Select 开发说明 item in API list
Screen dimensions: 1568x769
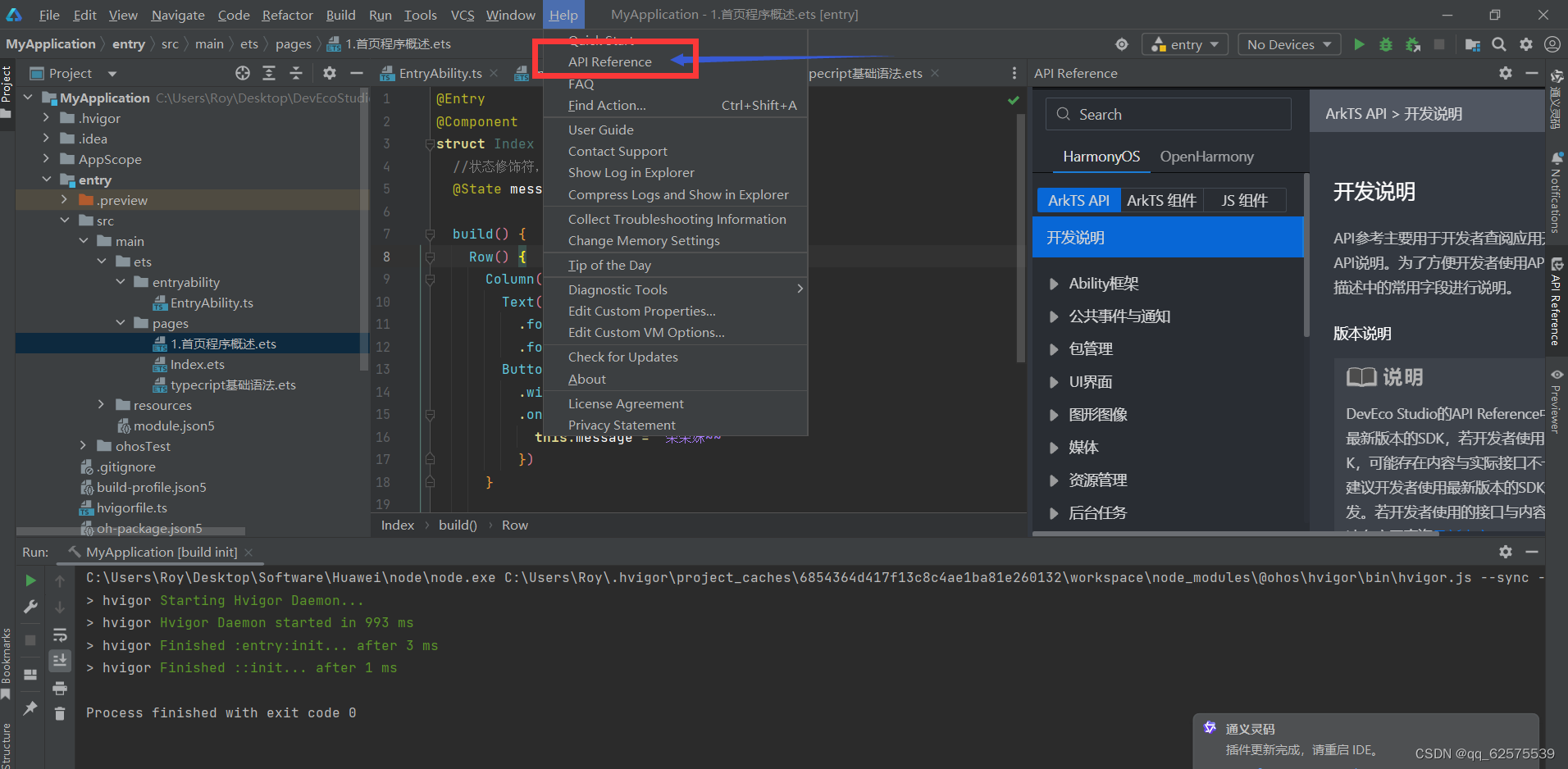point(1168,238)
